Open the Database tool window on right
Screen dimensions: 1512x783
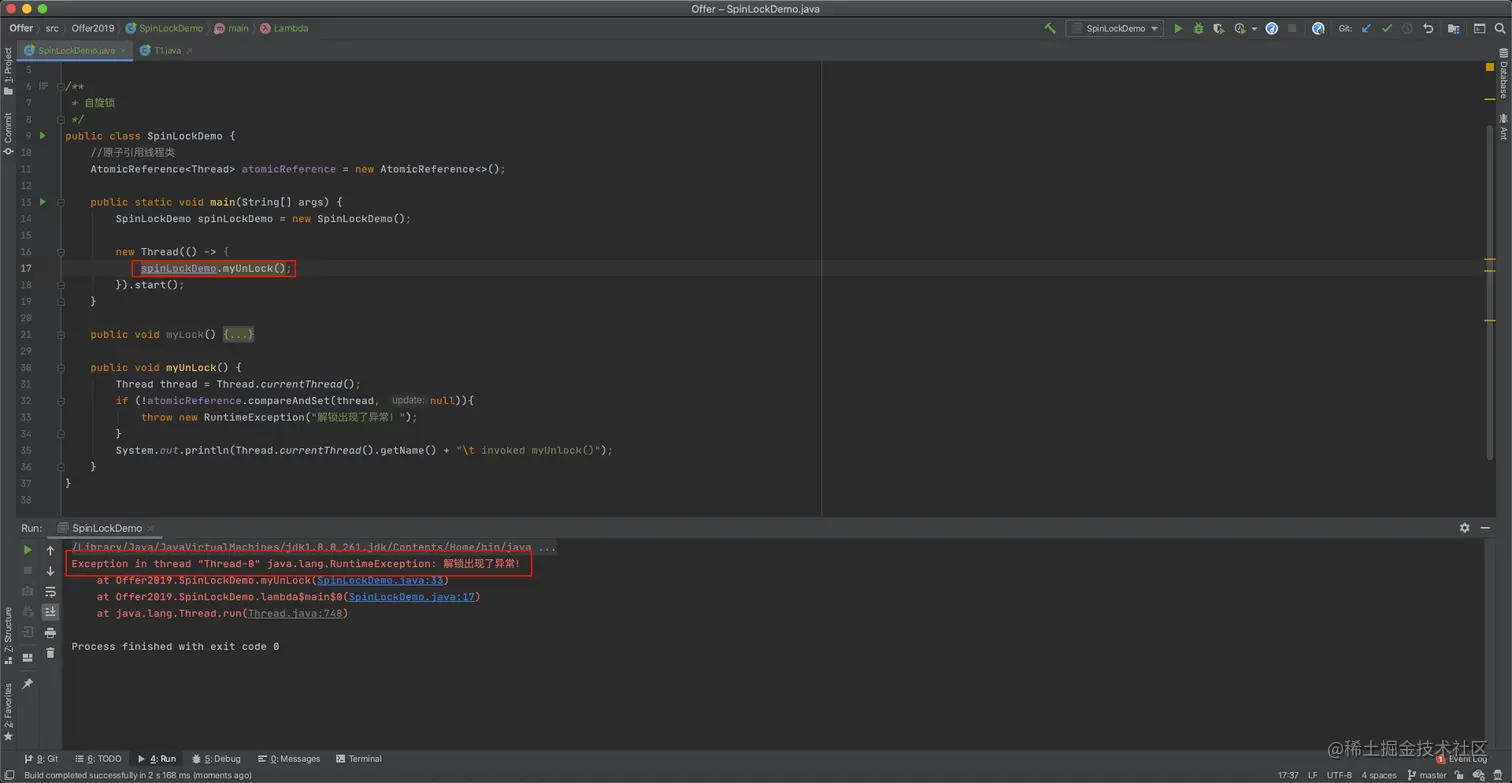tap(1503, 73)
